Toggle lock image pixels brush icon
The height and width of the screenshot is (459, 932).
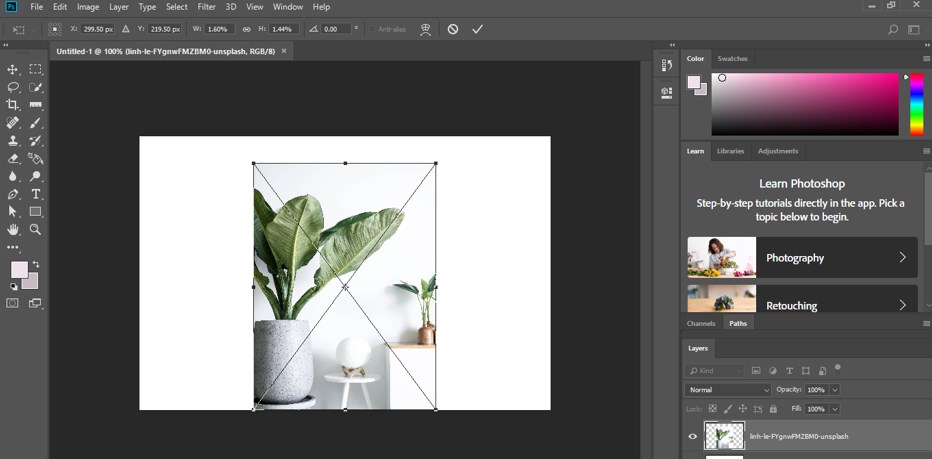coord(728,409)
